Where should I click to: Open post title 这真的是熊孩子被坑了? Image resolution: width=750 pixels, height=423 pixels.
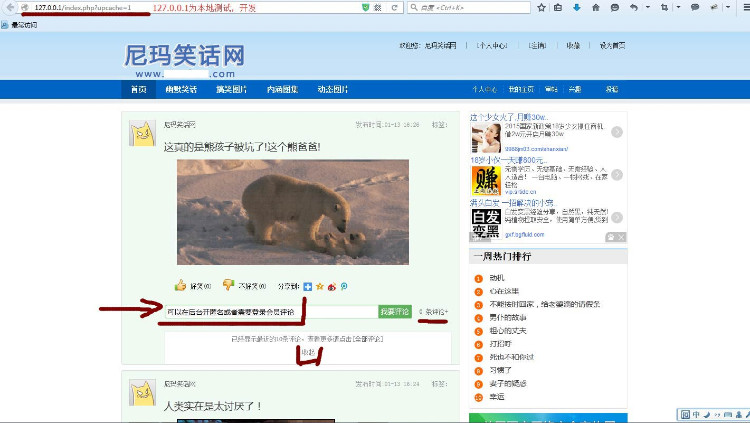(242, 147)
